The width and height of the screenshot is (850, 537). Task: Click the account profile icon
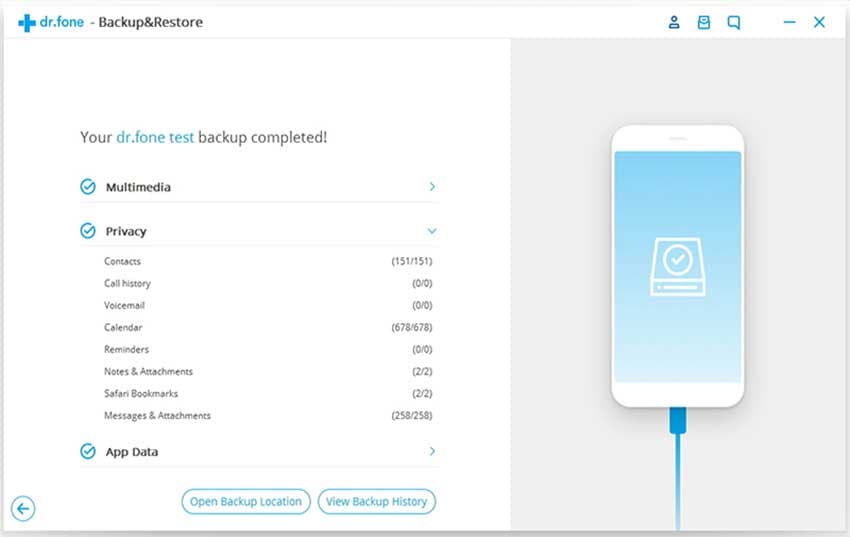click(674, 22)
